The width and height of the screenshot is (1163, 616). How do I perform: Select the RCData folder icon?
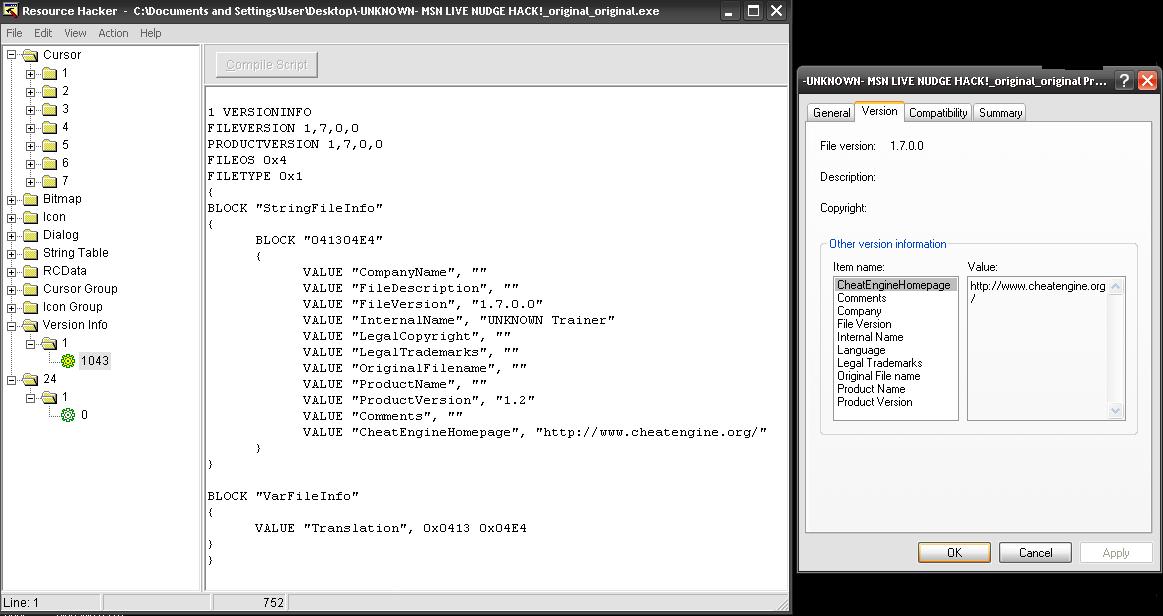coord(30,271)
